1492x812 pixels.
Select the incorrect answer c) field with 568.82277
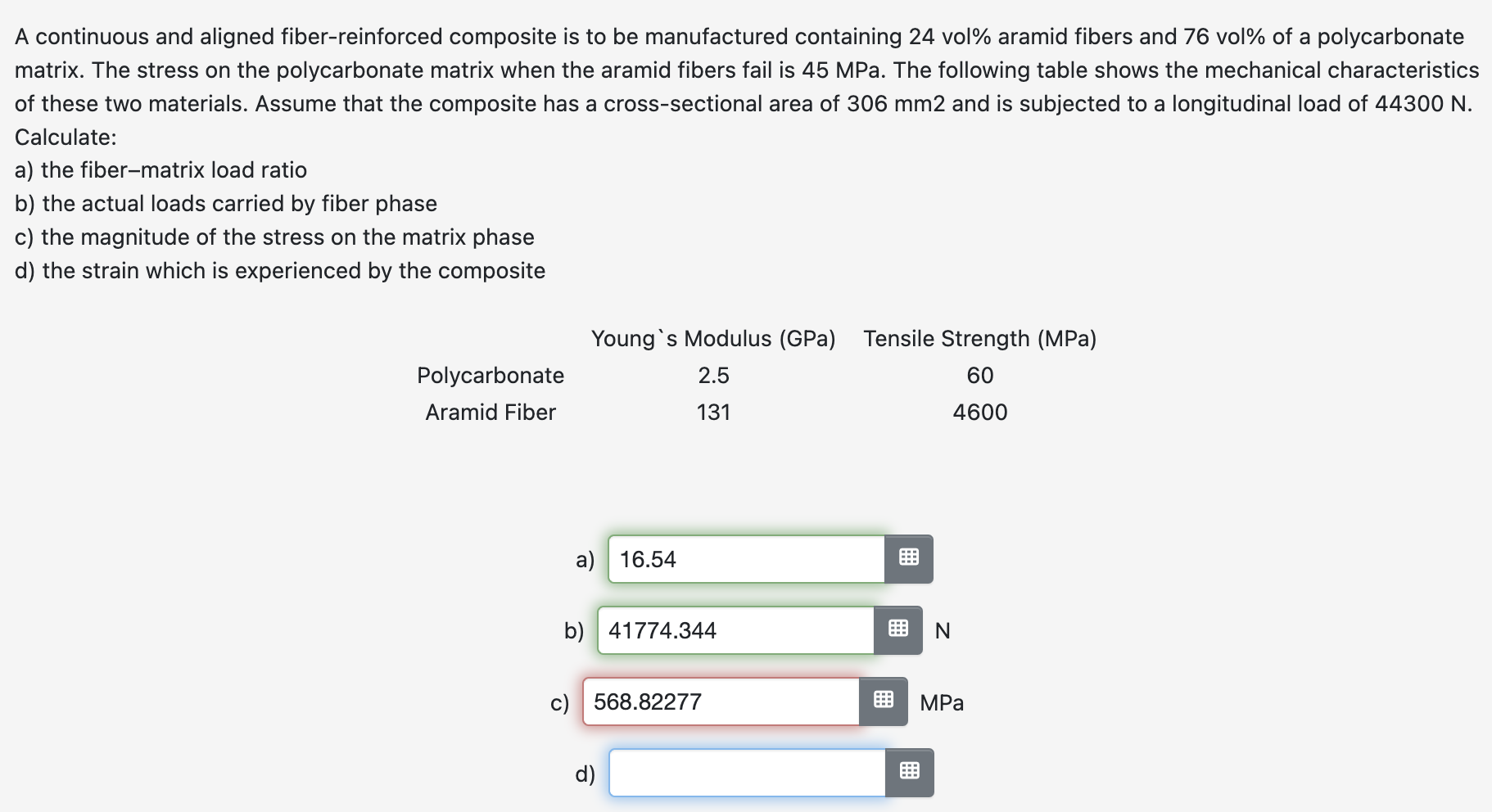721,701
